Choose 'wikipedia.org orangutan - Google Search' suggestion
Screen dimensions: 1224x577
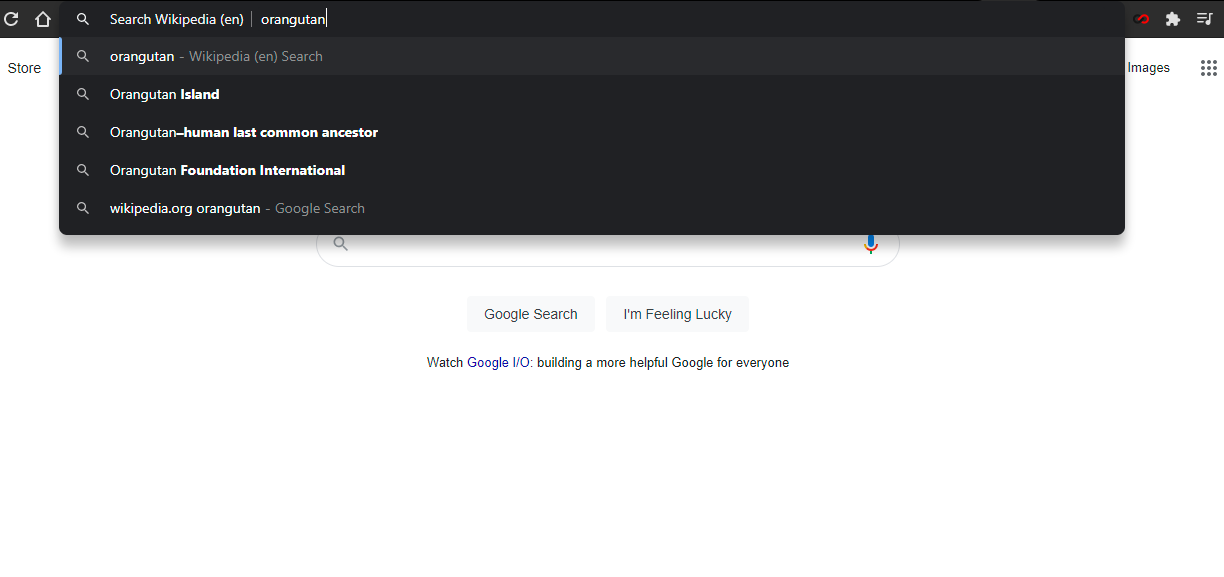(x=237, y=209)
